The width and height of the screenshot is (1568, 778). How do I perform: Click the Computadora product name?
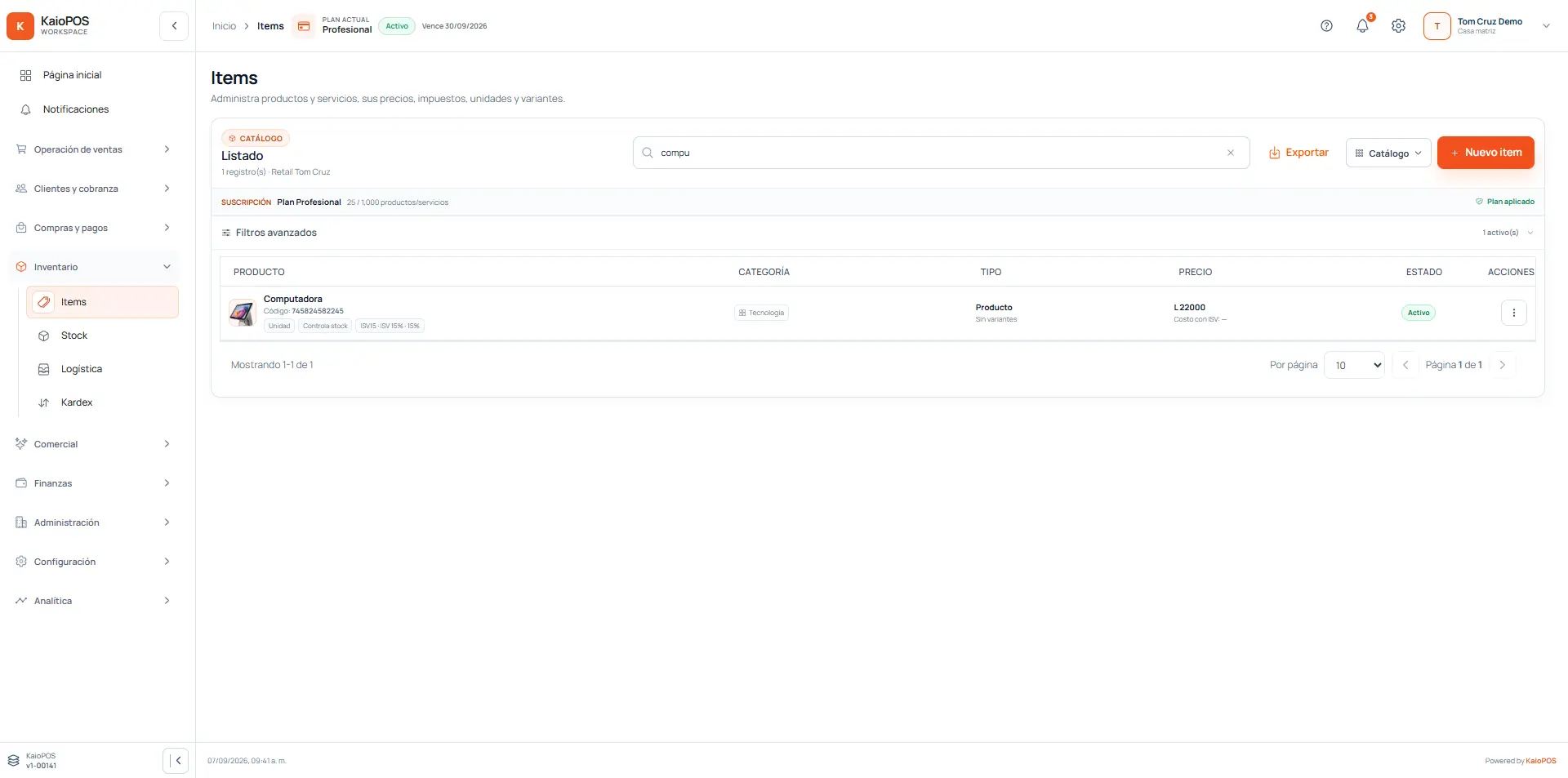293,299
